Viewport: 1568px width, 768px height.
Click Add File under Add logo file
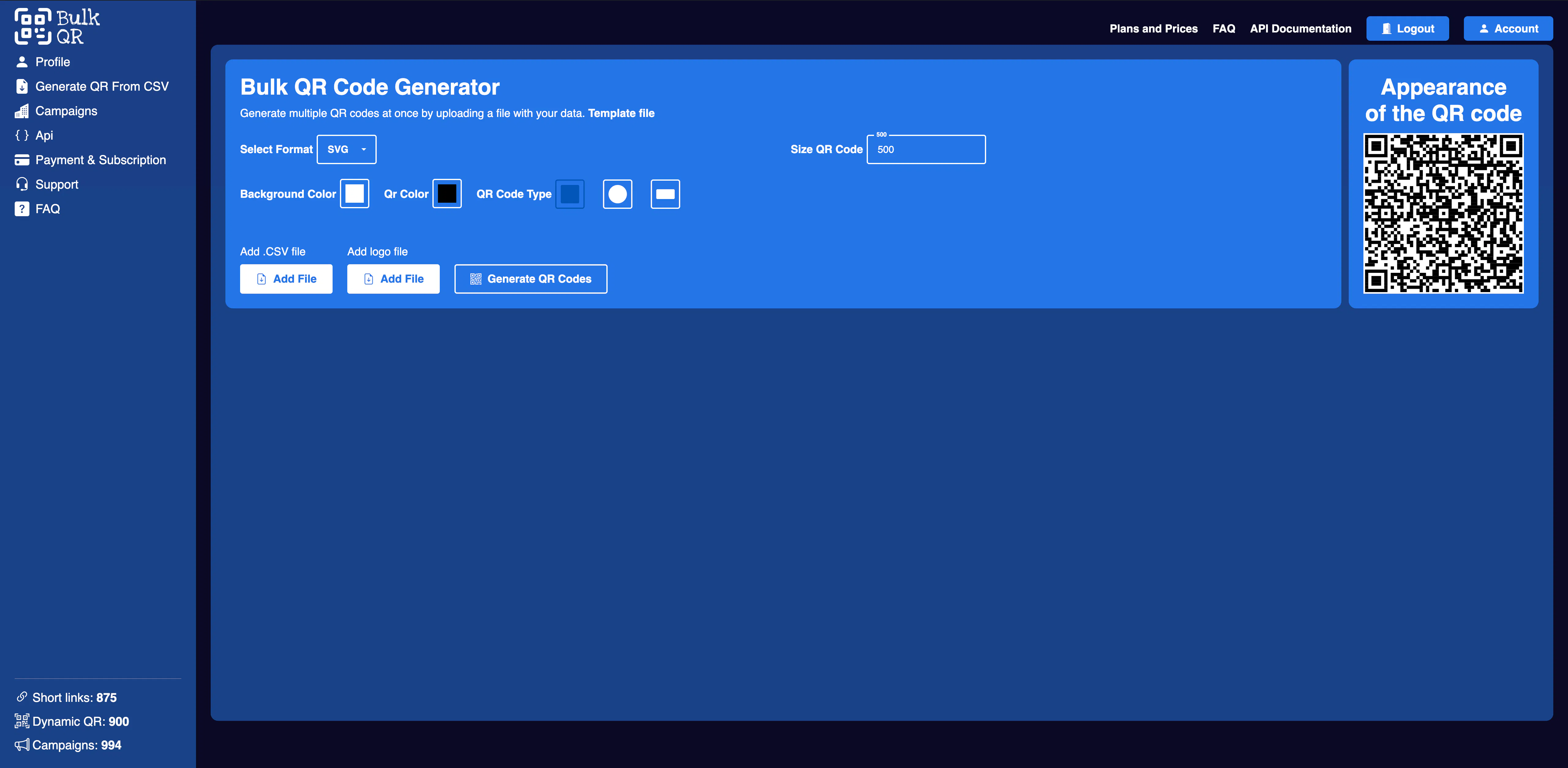[x=393, y=279]
